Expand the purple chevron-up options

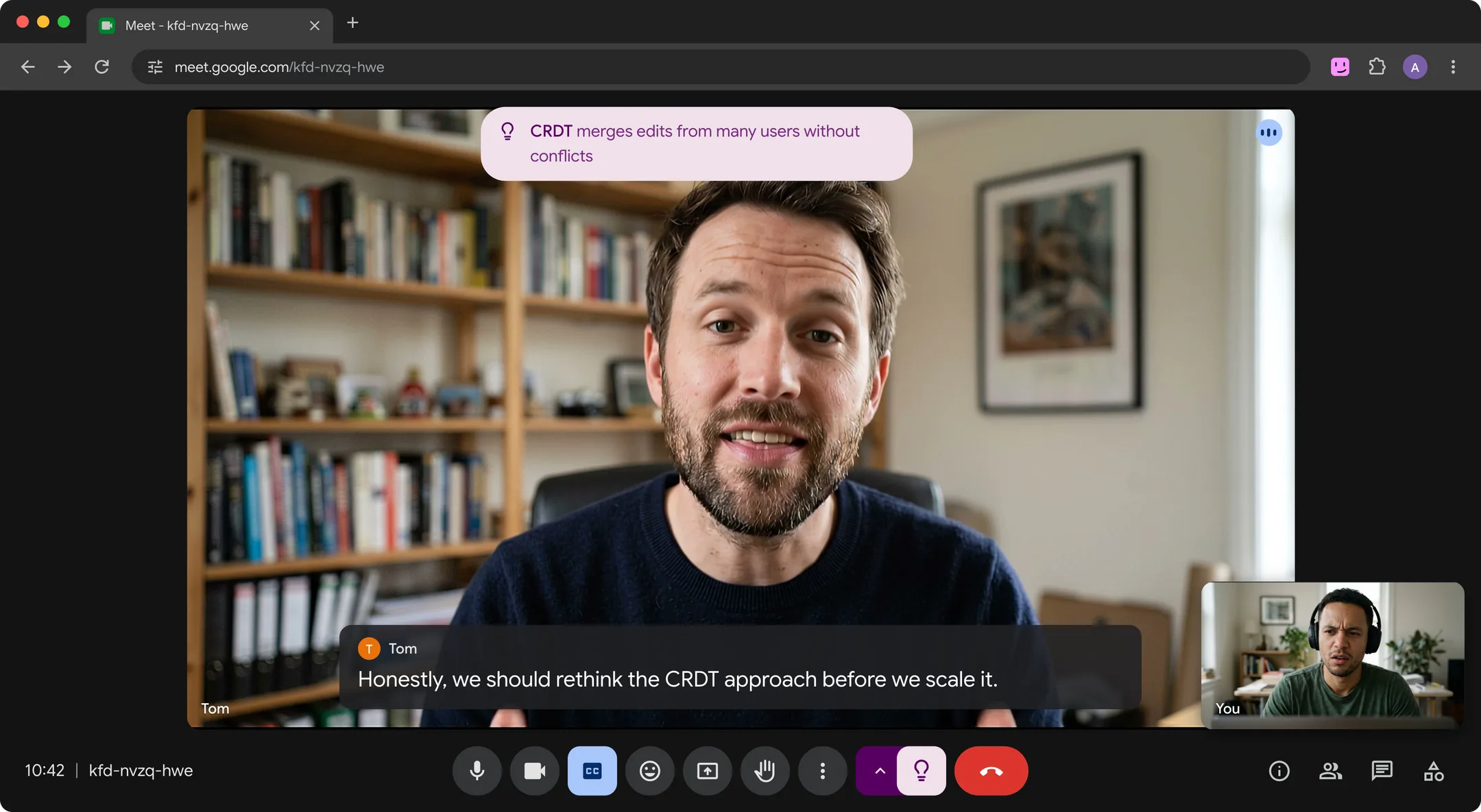pyautogui.click(x=879, y=771)
